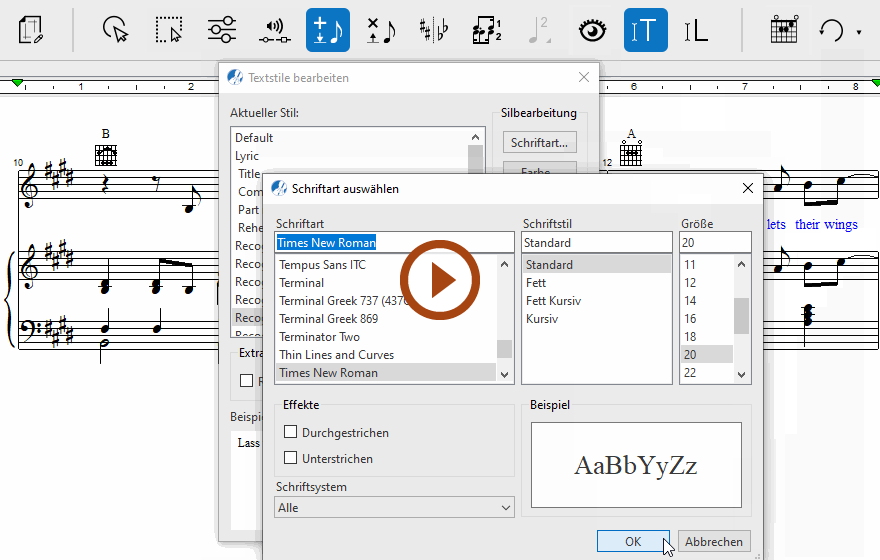Expand the Schriftsystem dropdown
Image resolution: width=880 pixels, height=560 pixels.
click(x=394, y=508)
